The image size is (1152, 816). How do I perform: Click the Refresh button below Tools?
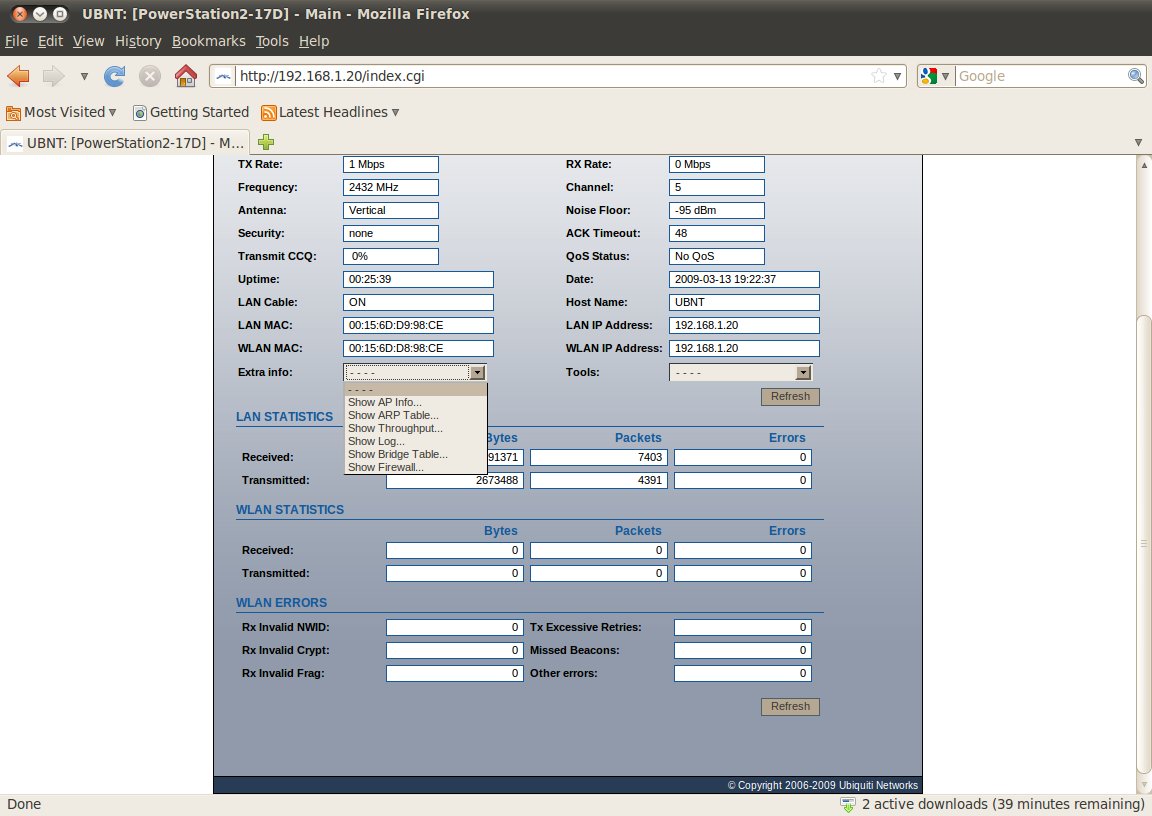pyautogui.click(x=790, y=396)
